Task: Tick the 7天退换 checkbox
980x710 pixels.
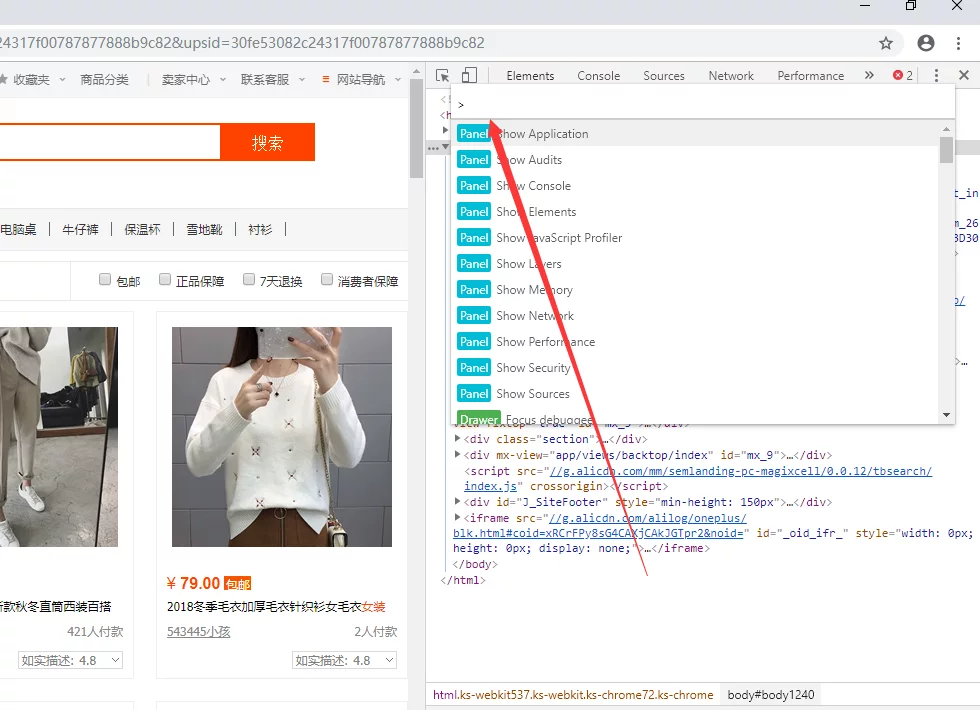Action: [x=249, y=279]
